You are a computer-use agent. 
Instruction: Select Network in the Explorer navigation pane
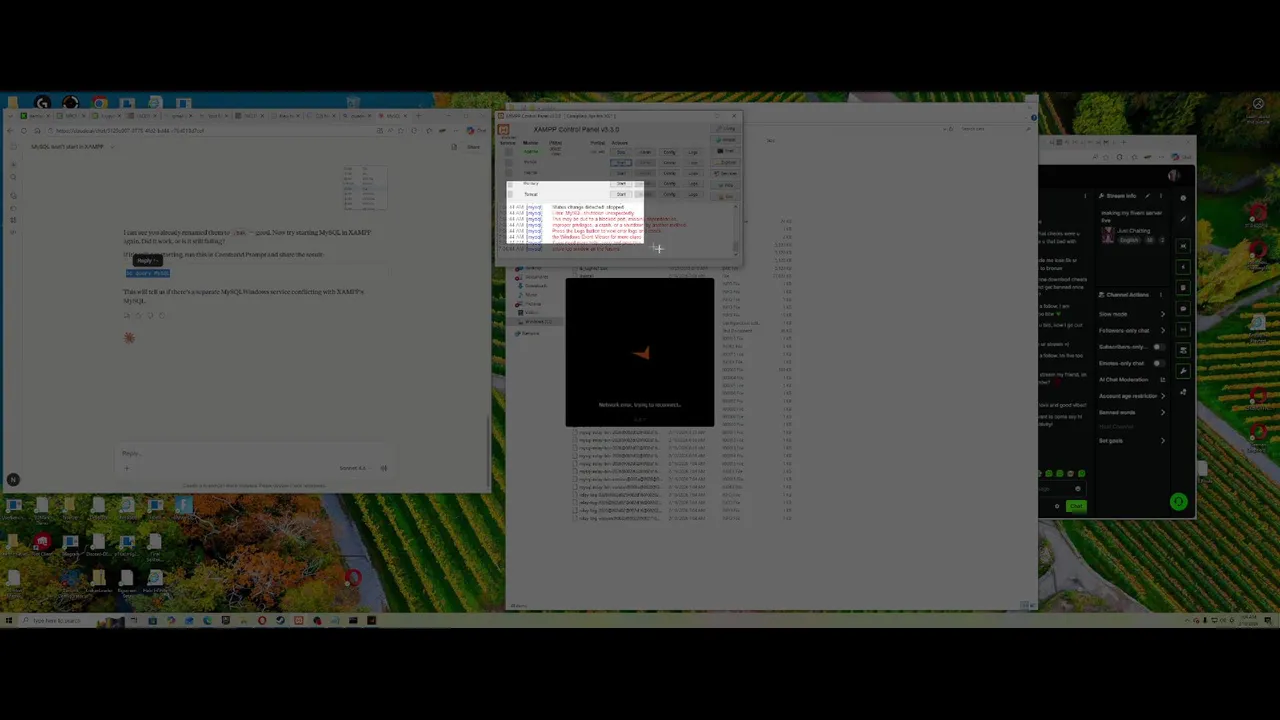tap(528, 333)
